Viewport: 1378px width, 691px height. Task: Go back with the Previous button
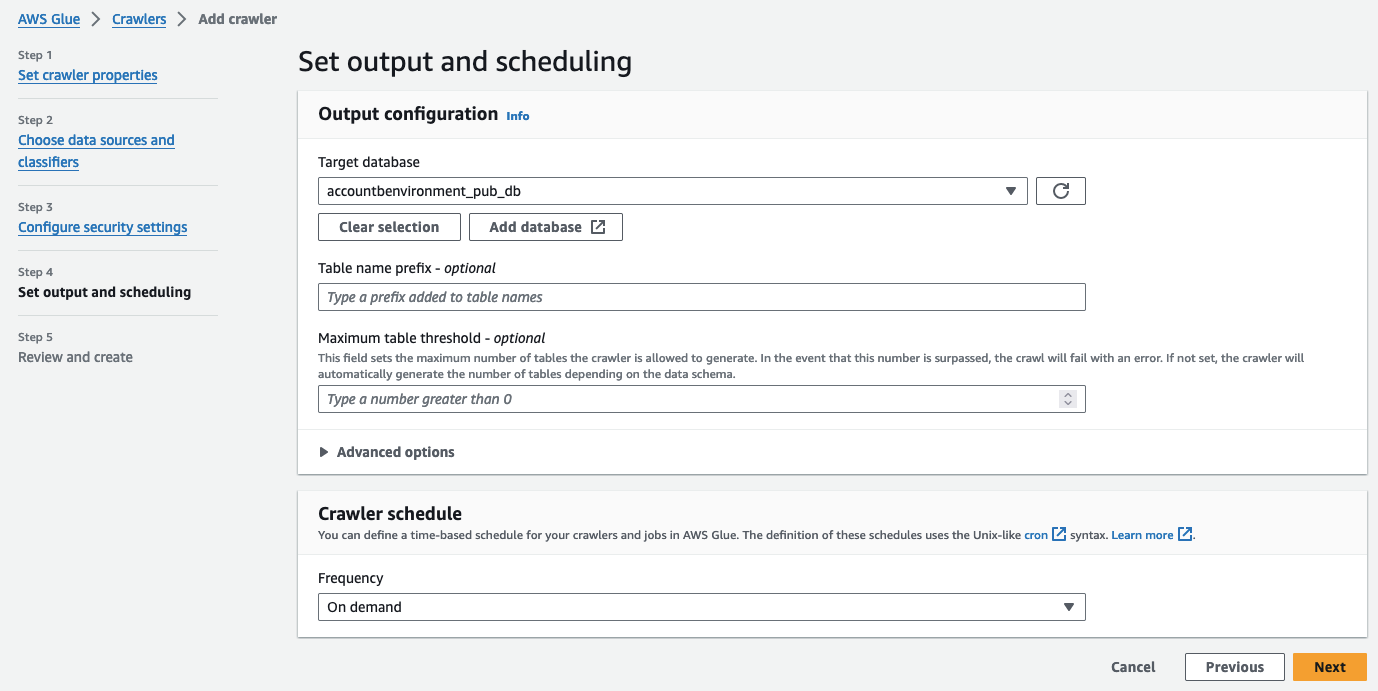1234,667
